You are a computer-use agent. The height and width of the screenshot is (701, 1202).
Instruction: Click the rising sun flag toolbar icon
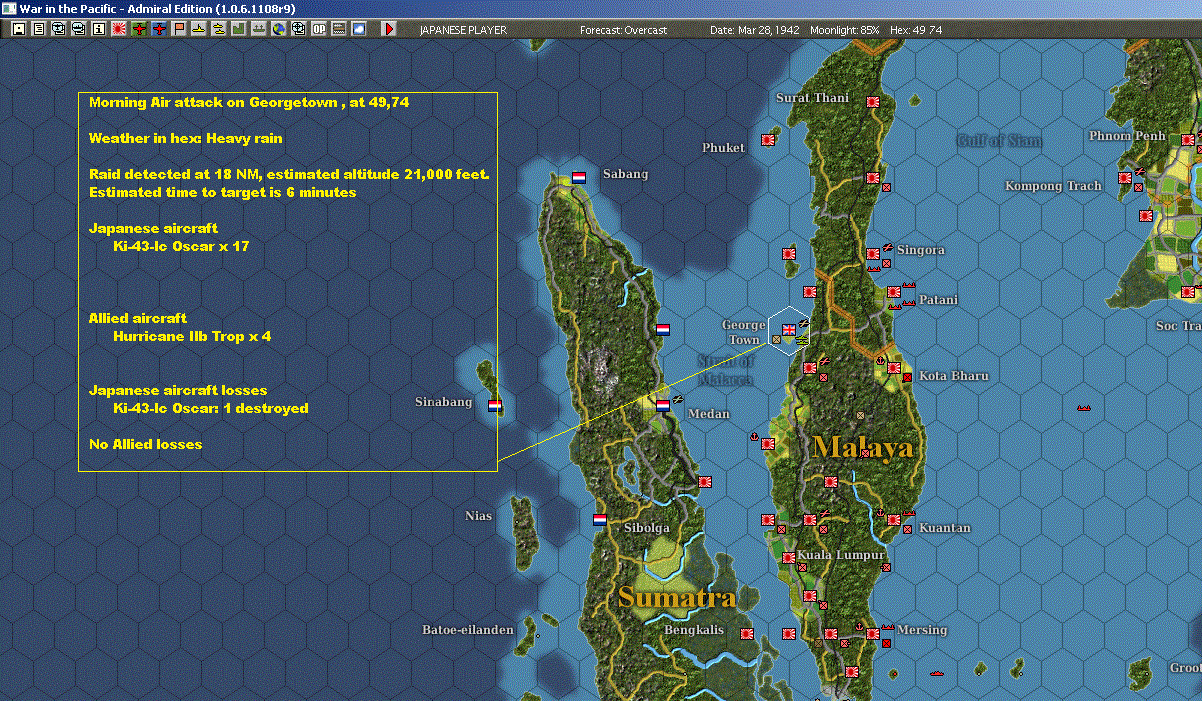(119, 29)
